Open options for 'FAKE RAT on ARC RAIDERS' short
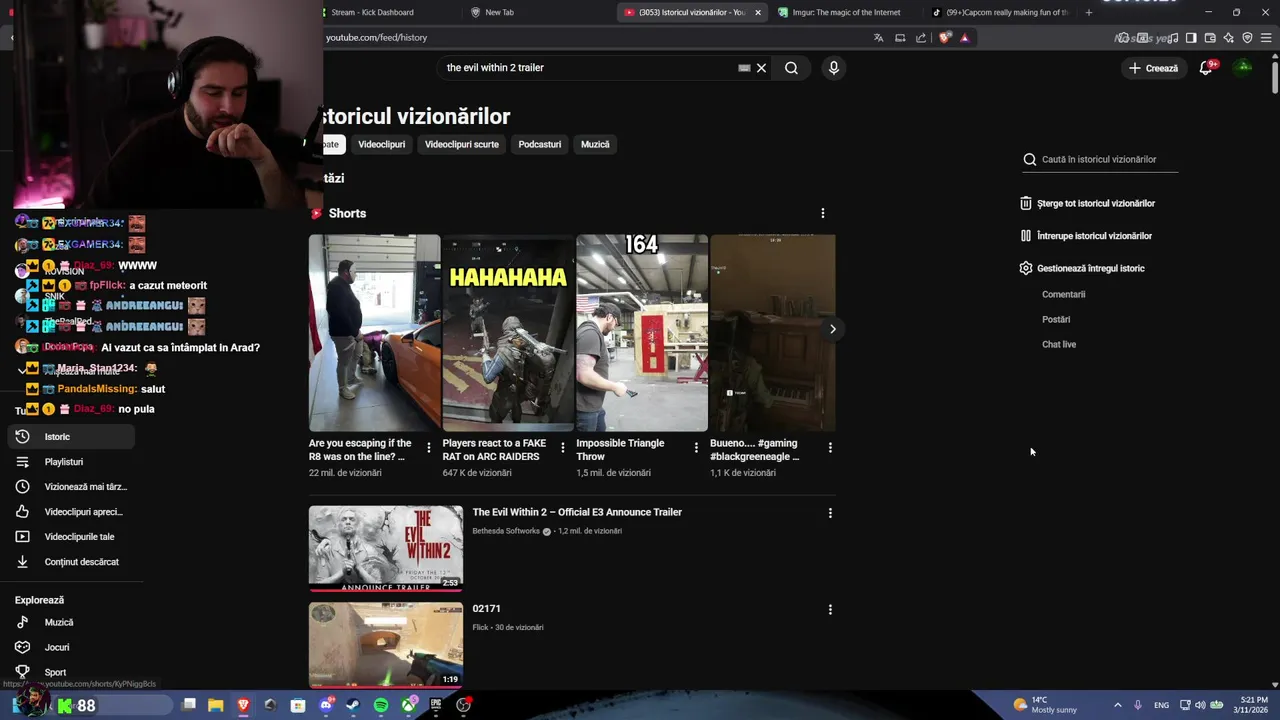1280x720 pixels. tap(563, 447)
